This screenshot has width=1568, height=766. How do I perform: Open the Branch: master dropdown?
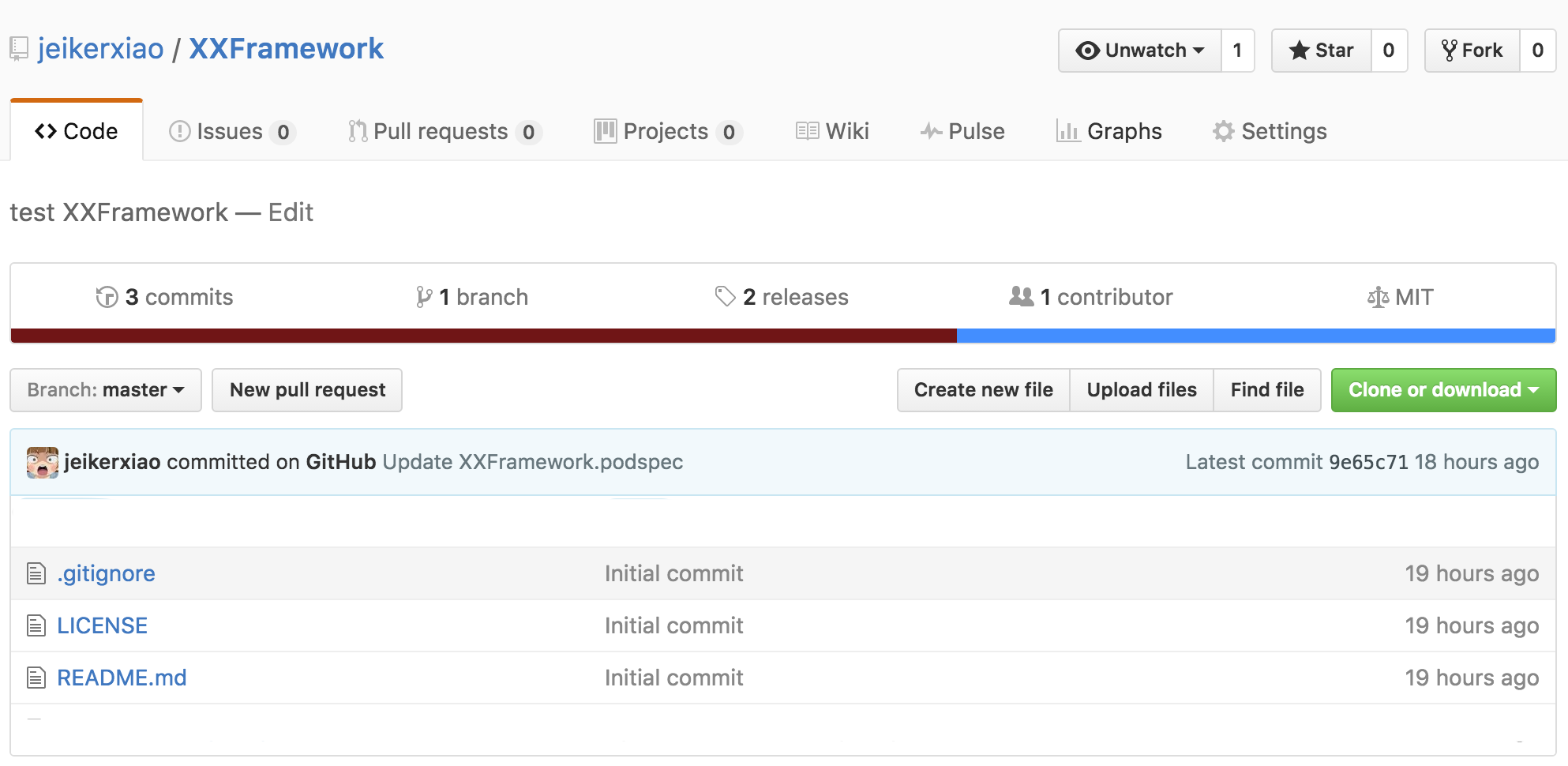pyautogui.click(x=106, y=390)
